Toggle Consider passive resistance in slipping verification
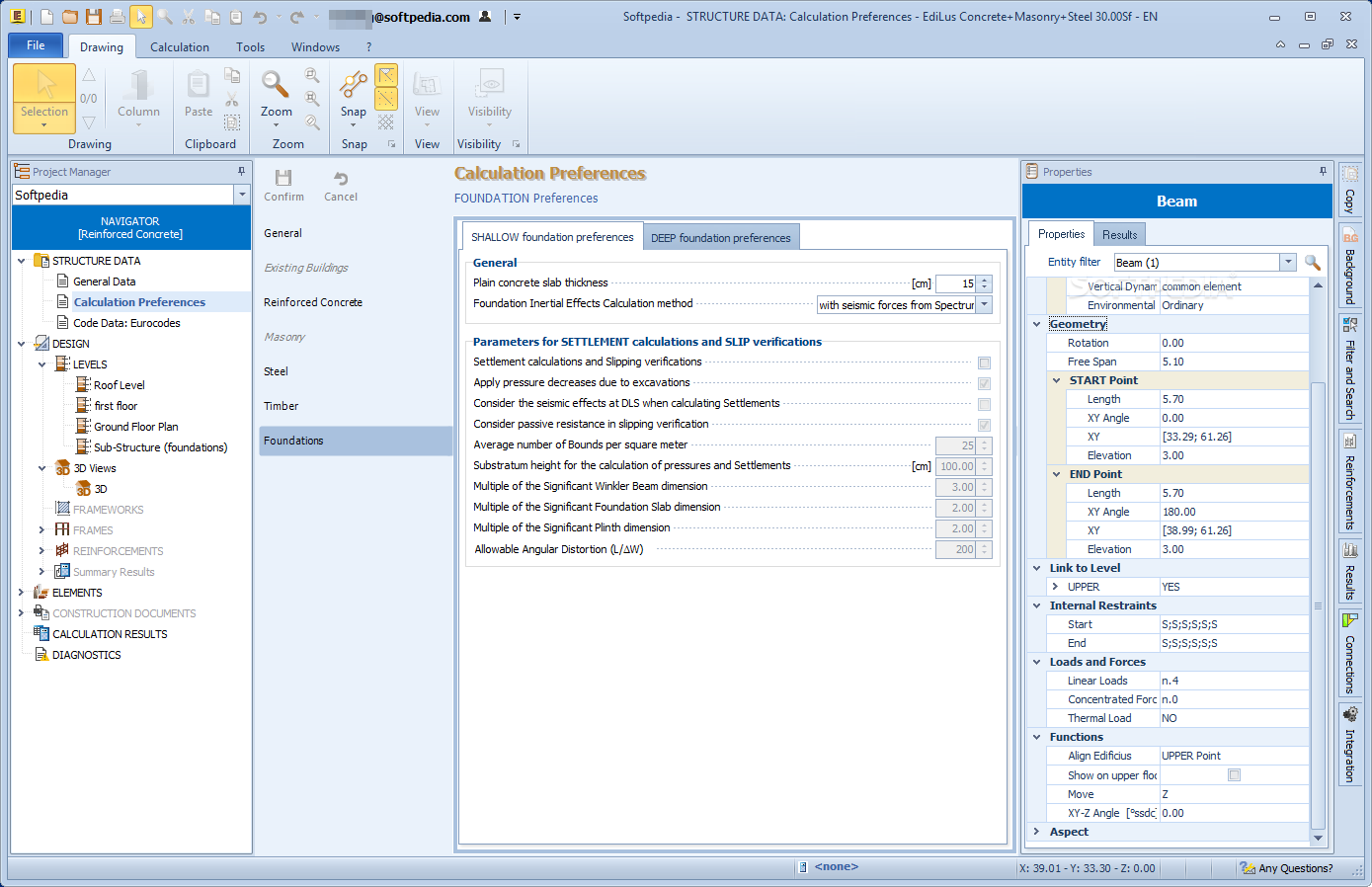This screenshot has width=1372, height=887. [984, 425]
